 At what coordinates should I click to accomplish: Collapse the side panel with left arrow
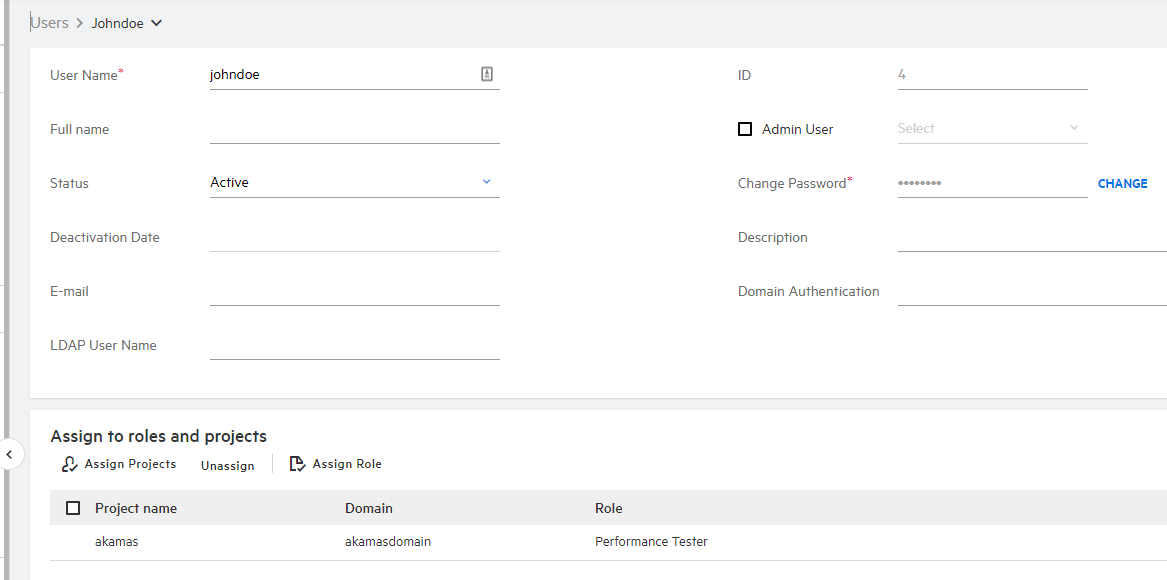(x=10, y=454)
